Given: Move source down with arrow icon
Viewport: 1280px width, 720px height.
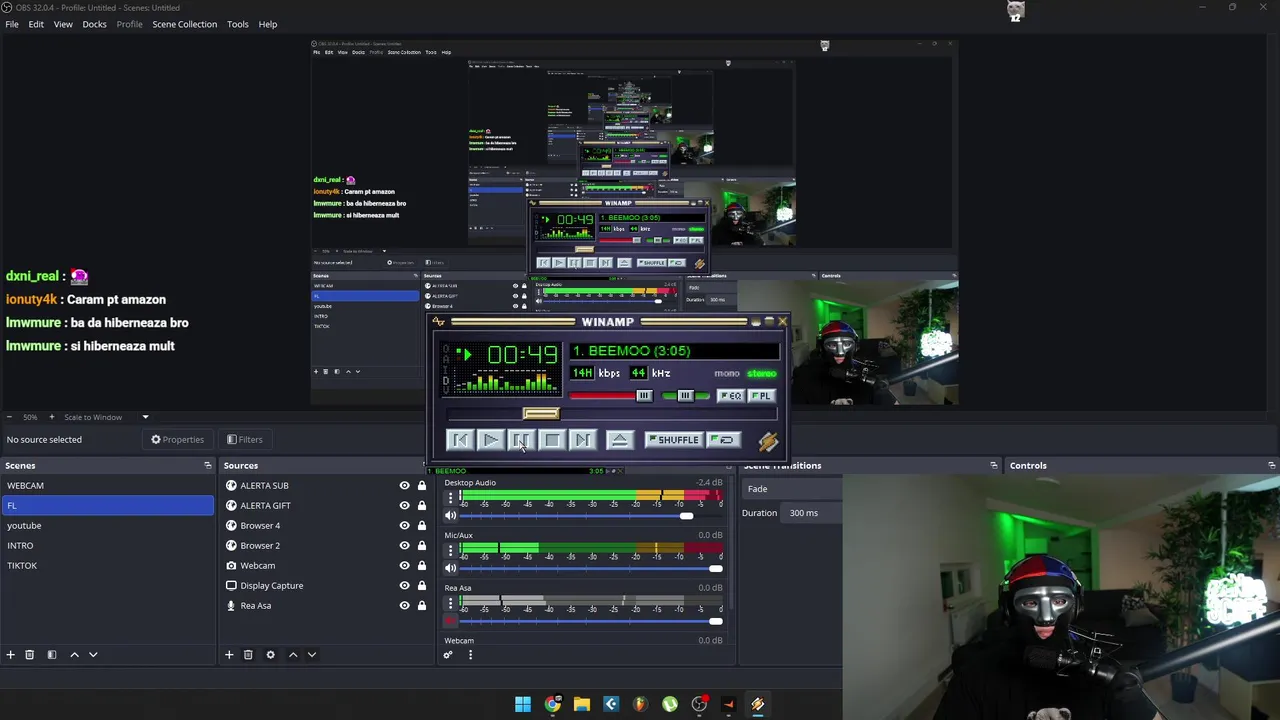Looking at the screenshot, I should coord(312,655).
